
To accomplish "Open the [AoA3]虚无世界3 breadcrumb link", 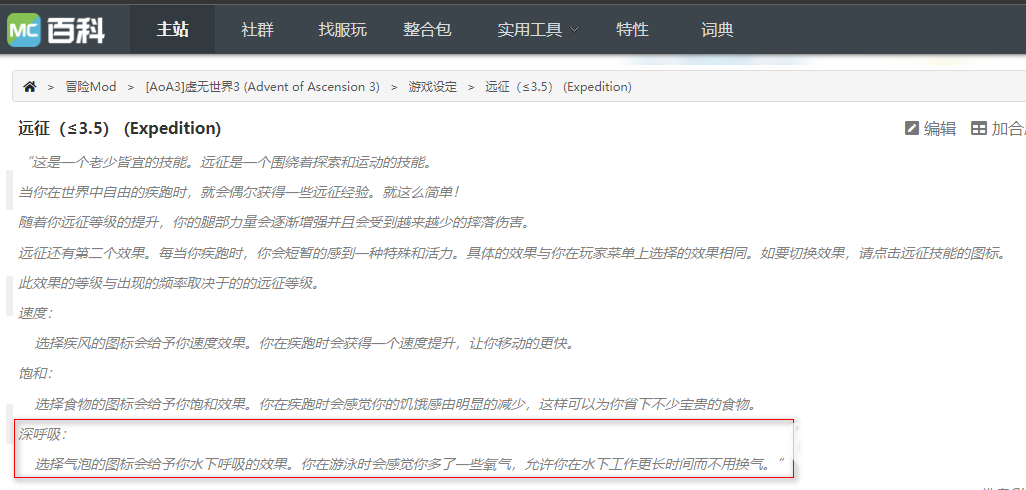I will (262, 87).
